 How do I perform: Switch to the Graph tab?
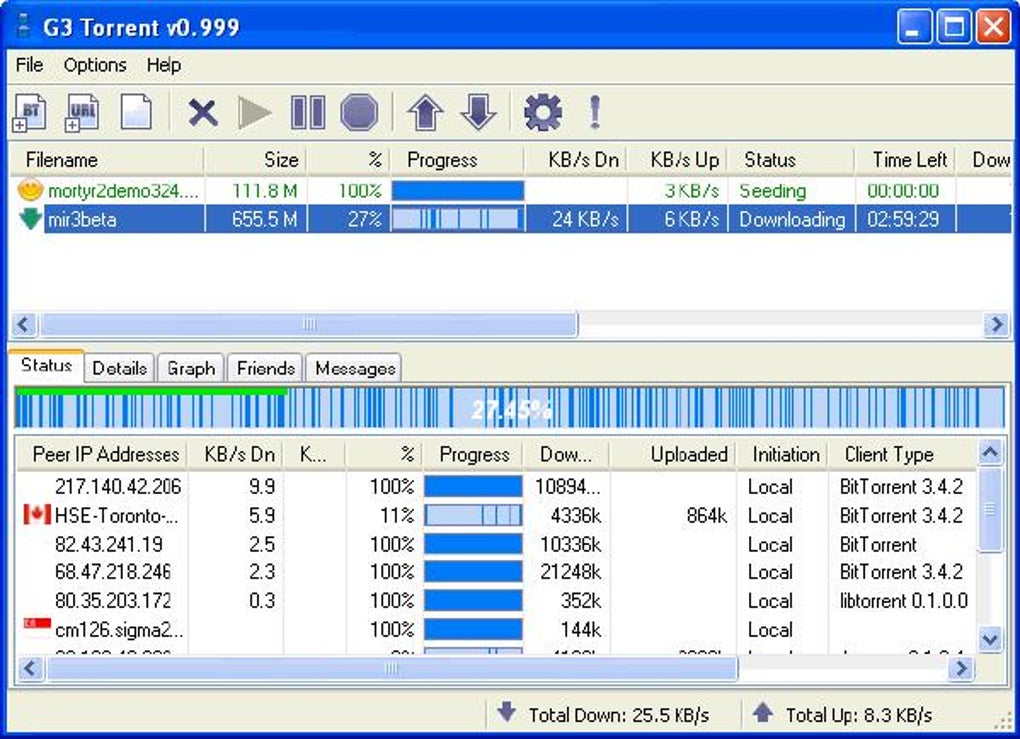click(191, 368)
